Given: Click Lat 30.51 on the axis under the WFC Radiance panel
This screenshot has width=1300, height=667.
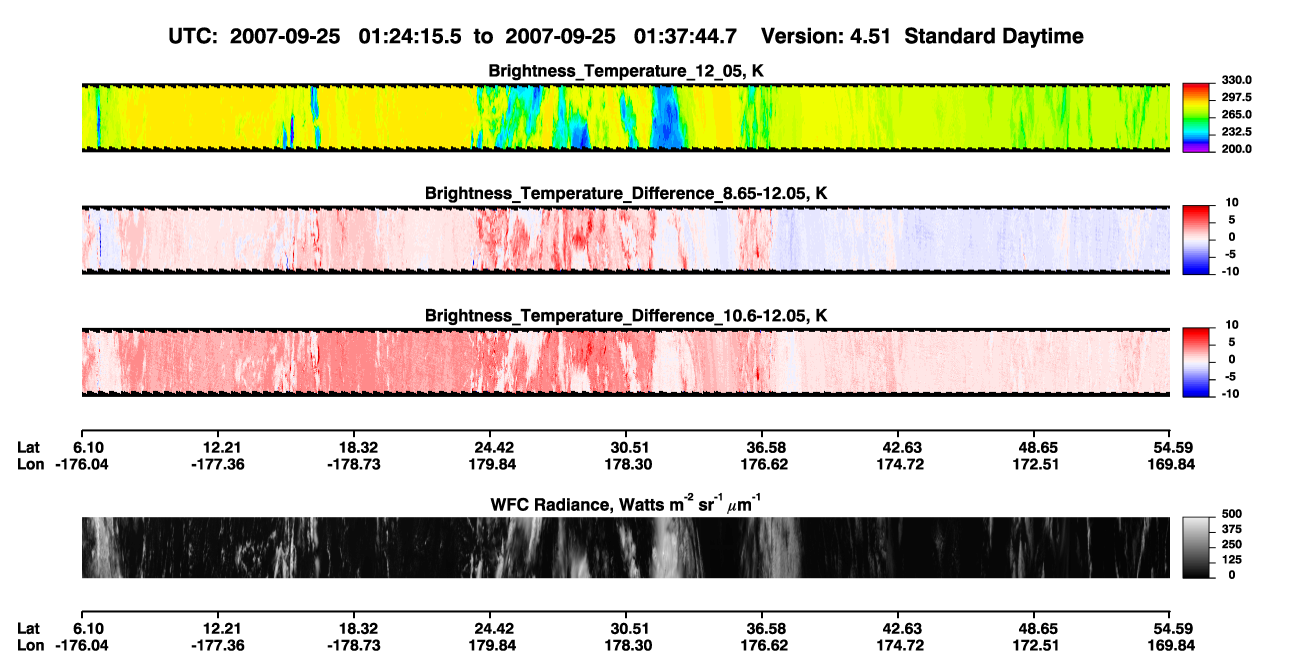Looking at the screenshot, I should [x=626, y=628].
